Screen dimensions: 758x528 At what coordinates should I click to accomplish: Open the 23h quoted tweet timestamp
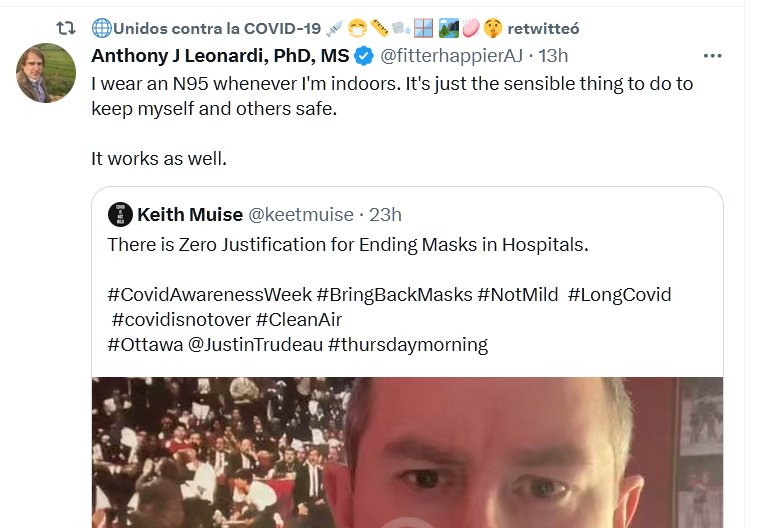384,215
